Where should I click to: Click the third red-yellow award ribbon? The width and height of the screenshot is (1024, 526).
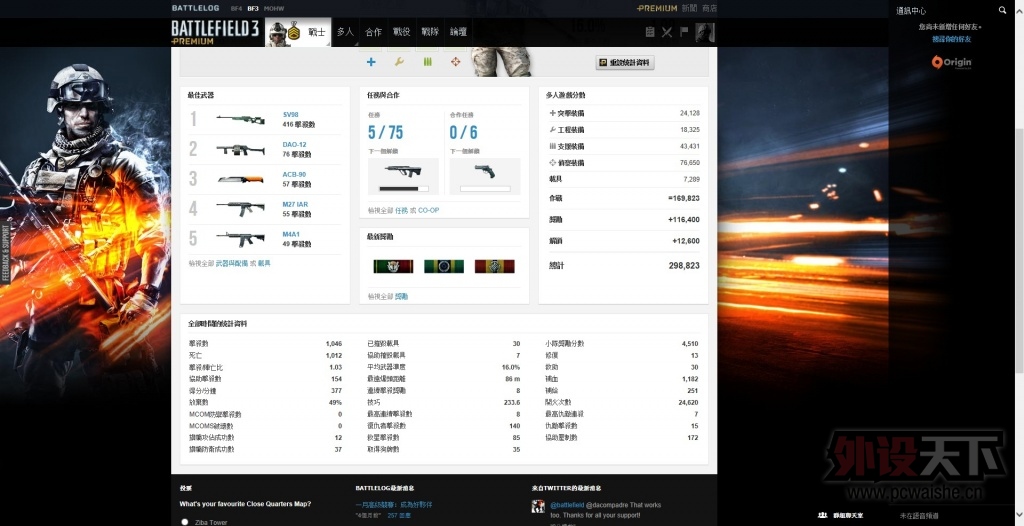tap(494, 266)
